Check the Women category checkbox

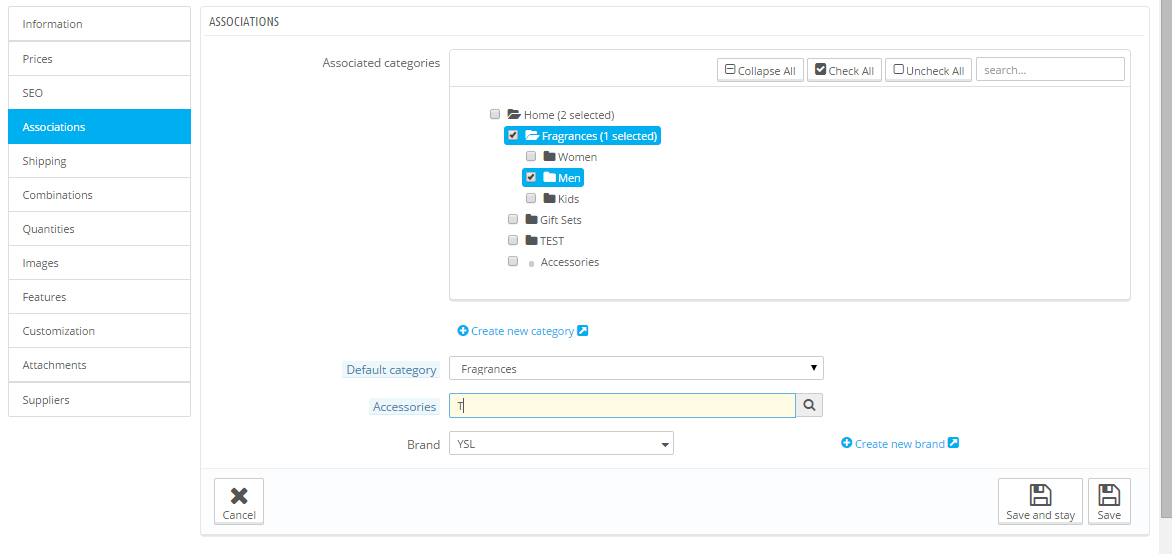click(531, 156)
